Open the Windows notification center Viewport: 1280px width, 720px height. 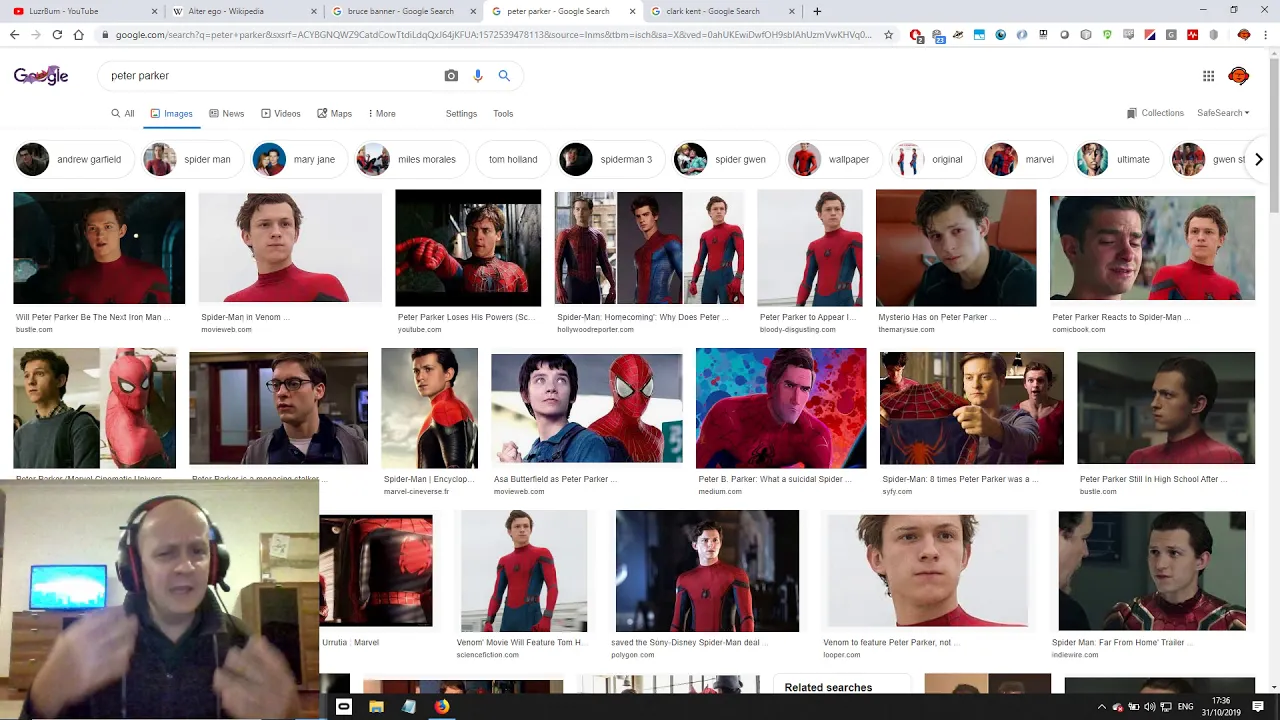click(1258, 706)
